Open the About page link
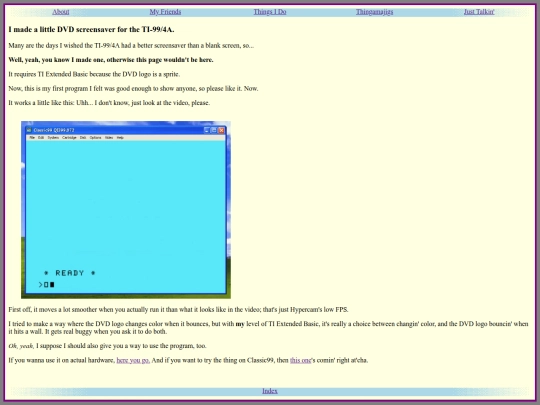 [x=61, y=12]
